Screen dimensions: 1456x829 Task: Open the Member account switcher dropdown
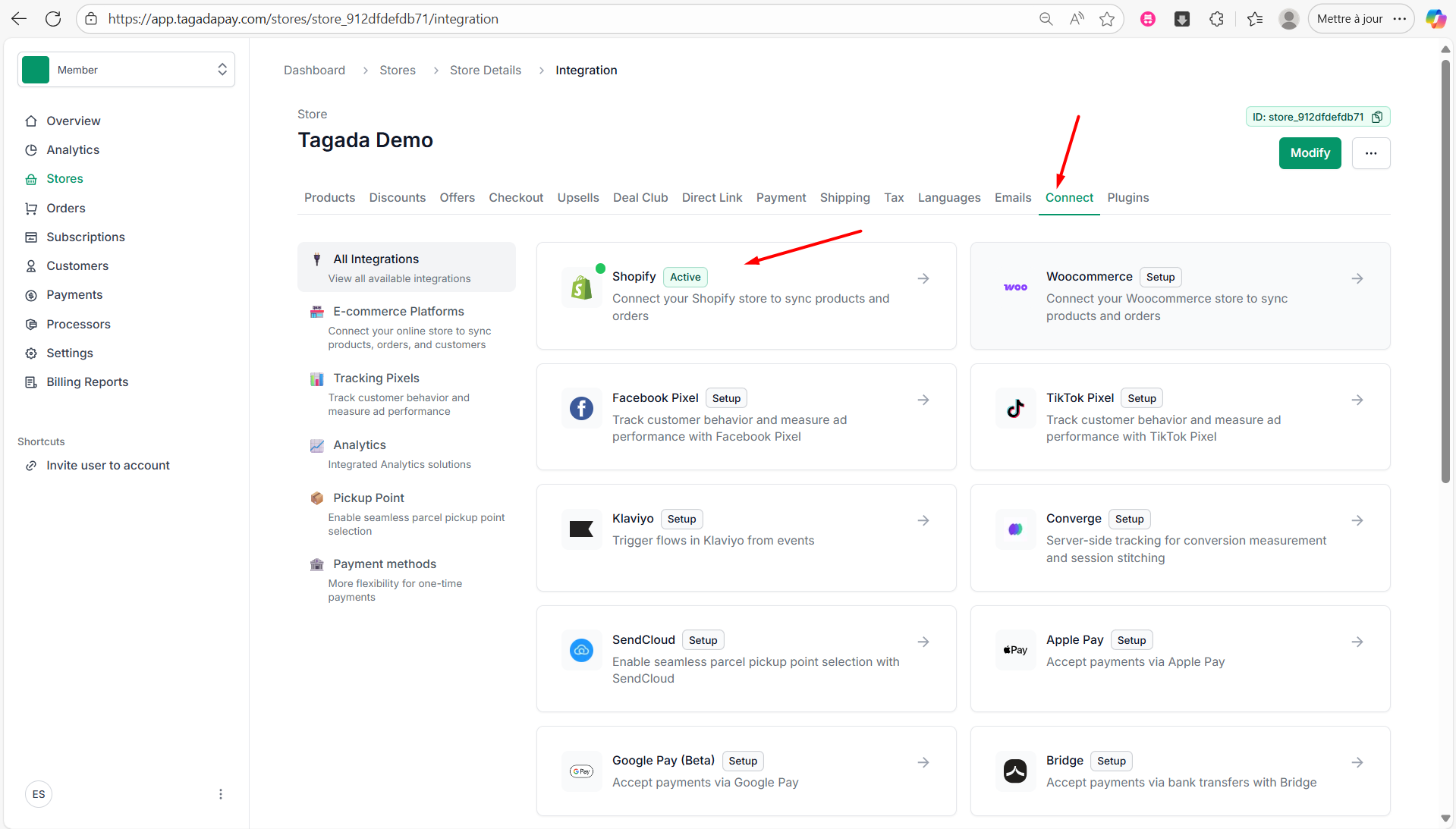(x=126, y=70)
